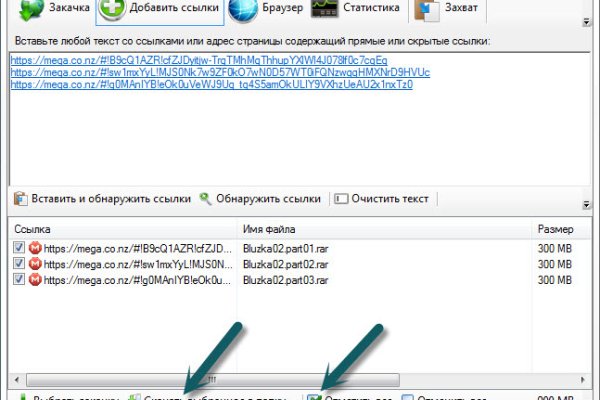Sort list by Ссылка column header
This screenshot has width=600, height=400.
coord(120,228)
